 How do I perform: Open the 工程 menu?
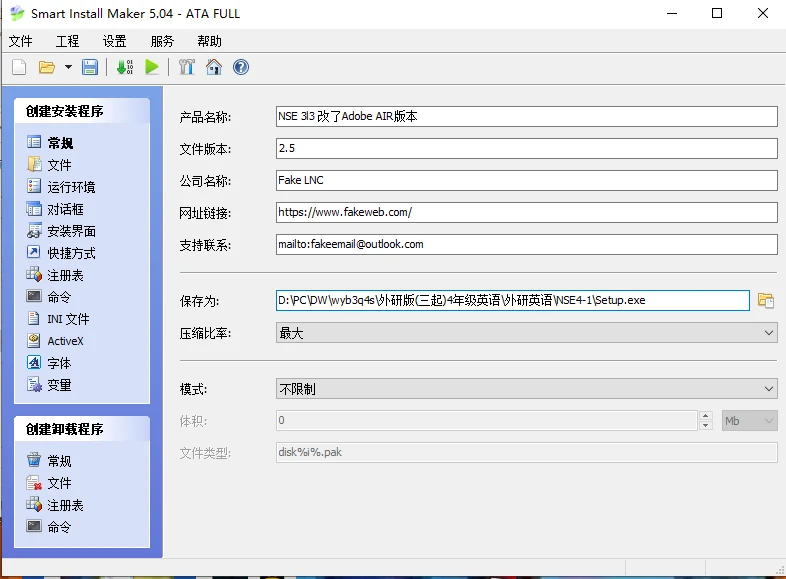tap(67, 41)
